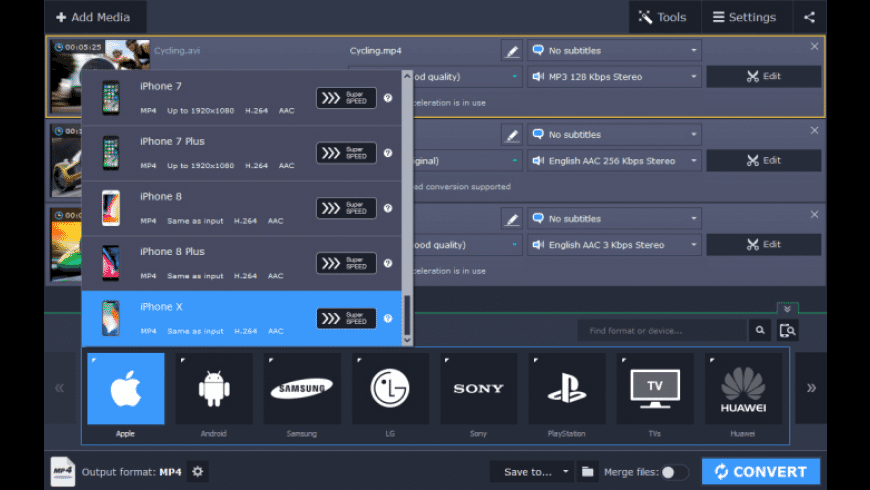Edit the Cycling.mp4 output filename pencil

tap(512, 50)
